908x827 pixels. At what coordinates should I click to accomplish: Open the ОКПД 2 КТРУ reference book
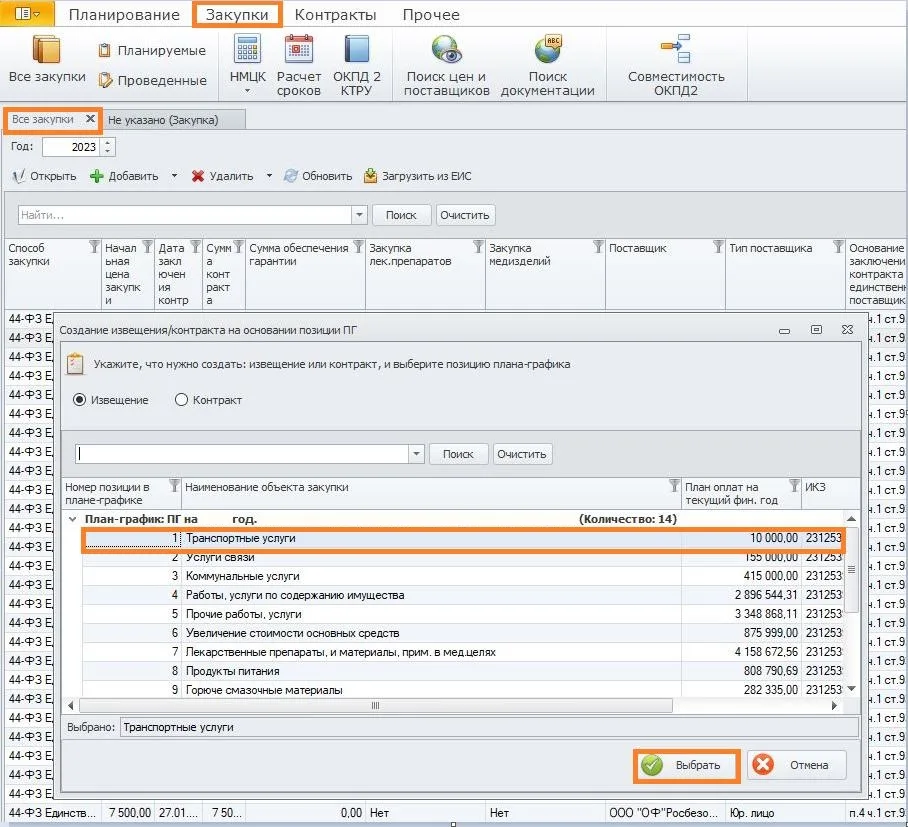[x=356, y=49]
